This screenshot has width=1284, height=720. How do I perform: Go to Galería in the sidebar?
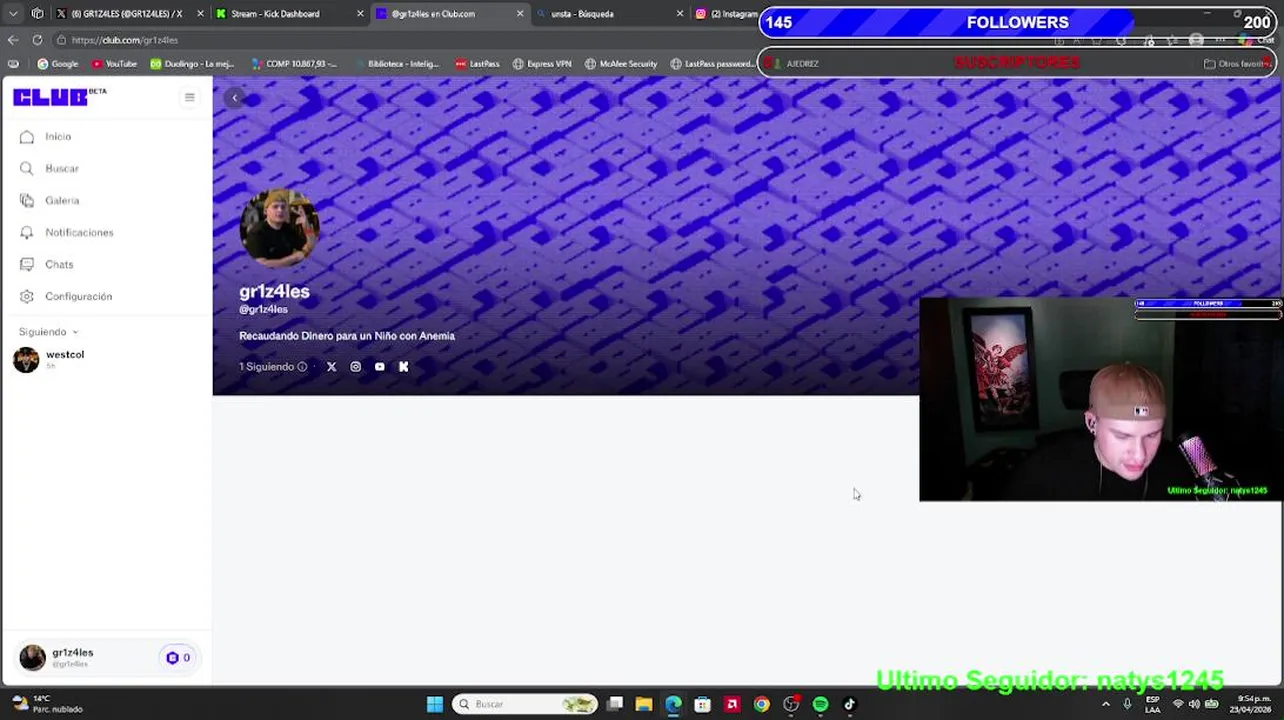click(61, 200)
